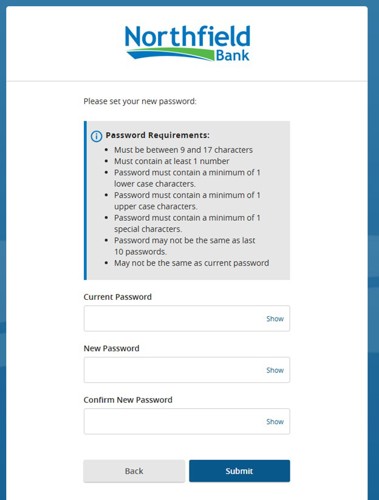Show the New Password text
Screen dimensions: 379x500
coord(275,370)
